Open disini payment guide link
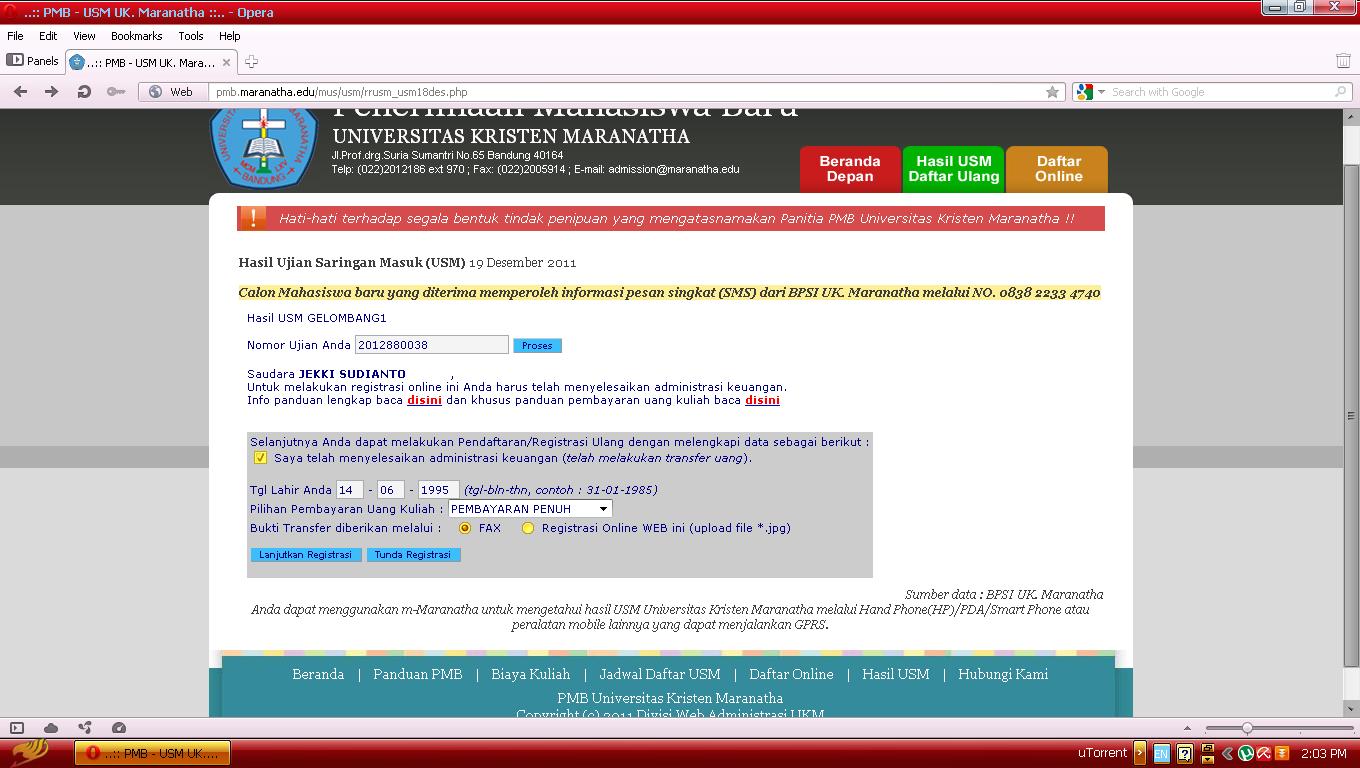Image resolution: width=1360 pixels, height=768 pixels. (x=762, y=400)
